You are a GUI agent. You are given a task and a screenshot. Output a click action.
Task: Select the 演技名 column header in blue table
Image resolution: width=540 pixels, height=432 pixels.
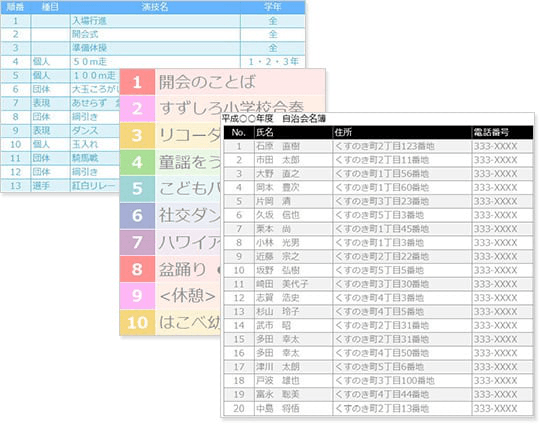(155, 7)
